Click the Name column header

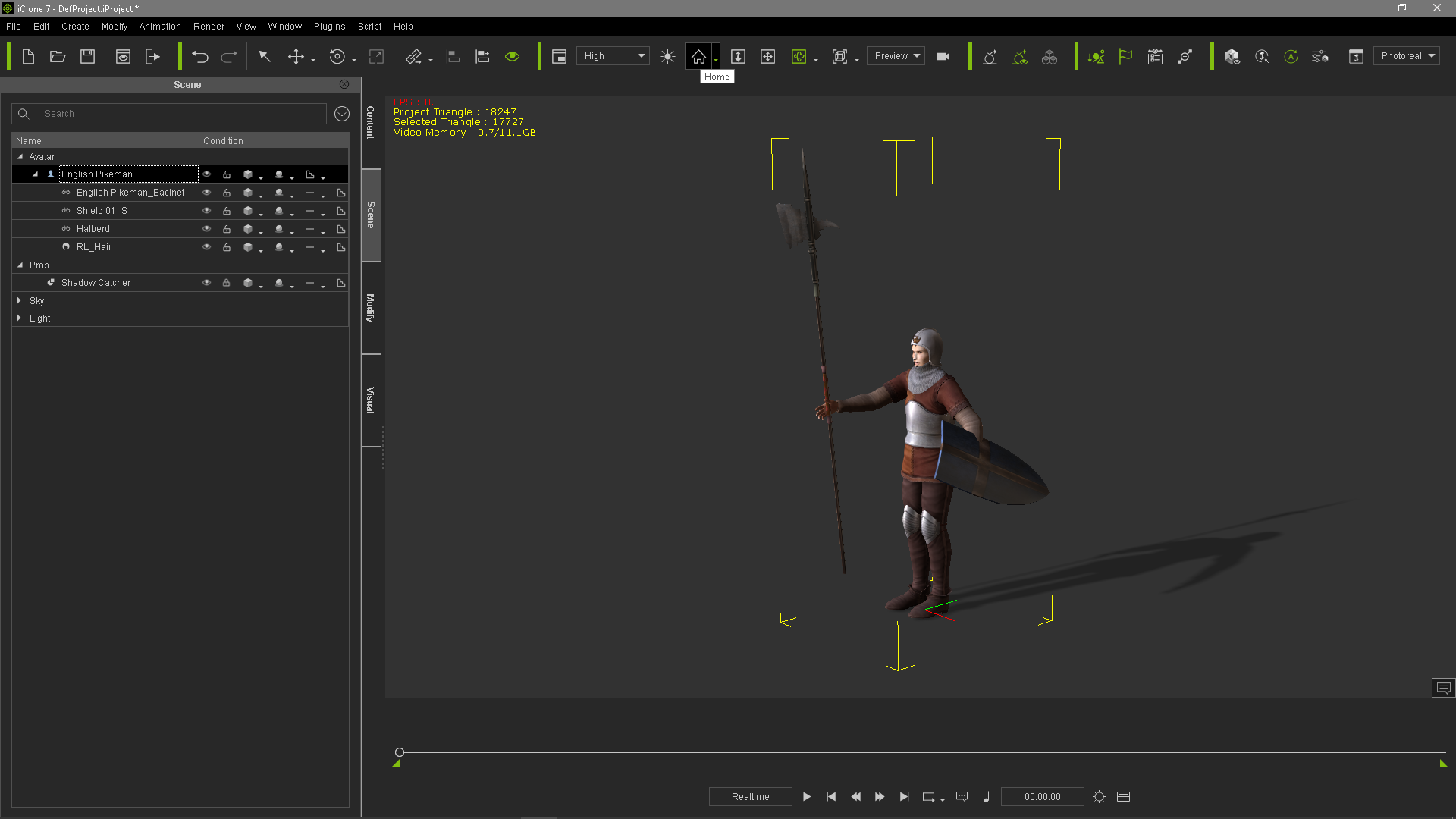[105, 141]
